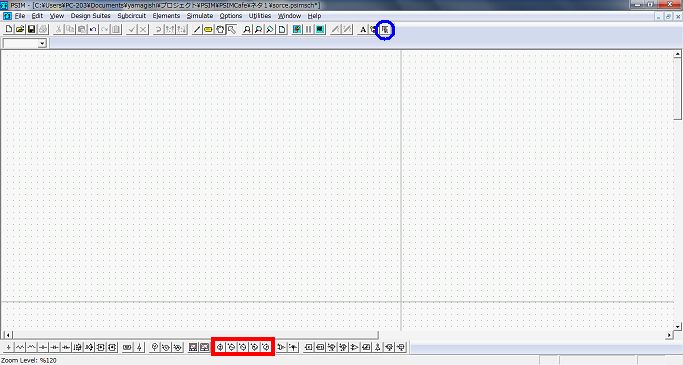Click the Open file folder icon
This screenshot has height=365, width=683.
tap(20, 30)
